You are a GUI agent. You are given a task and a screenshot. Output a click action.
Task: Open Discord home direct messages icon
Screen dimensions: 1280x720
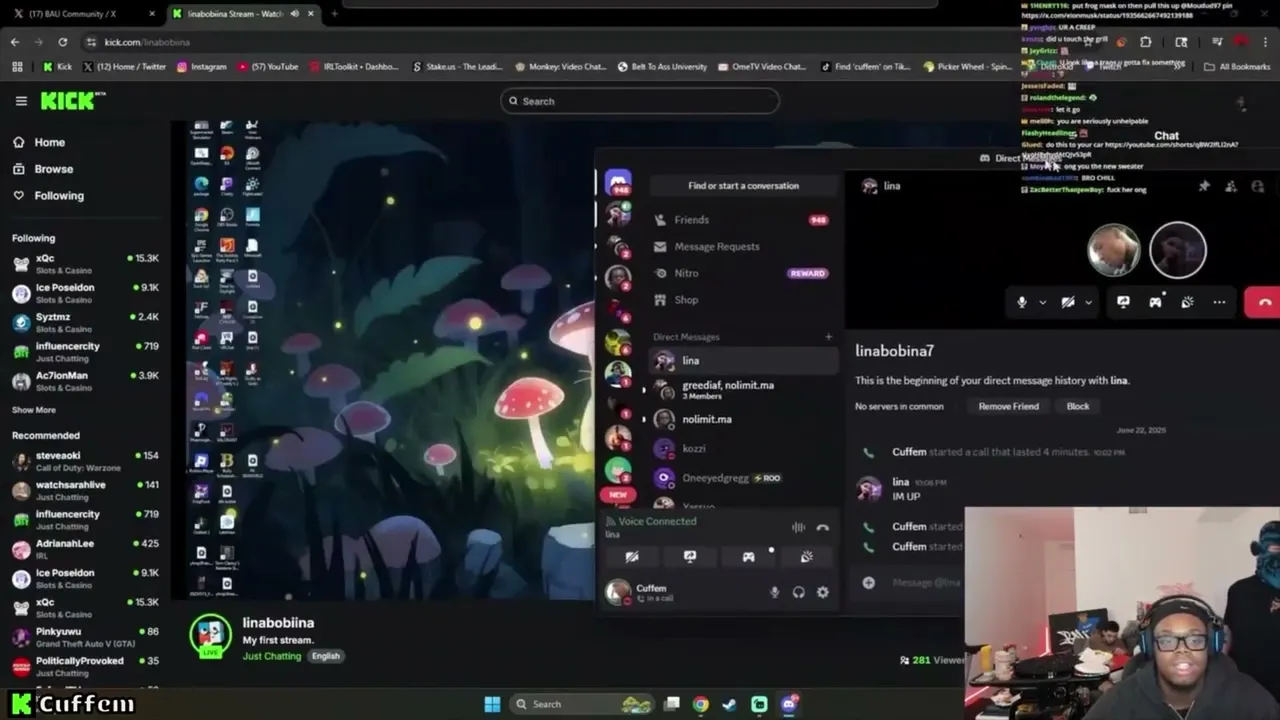(618, 182)
